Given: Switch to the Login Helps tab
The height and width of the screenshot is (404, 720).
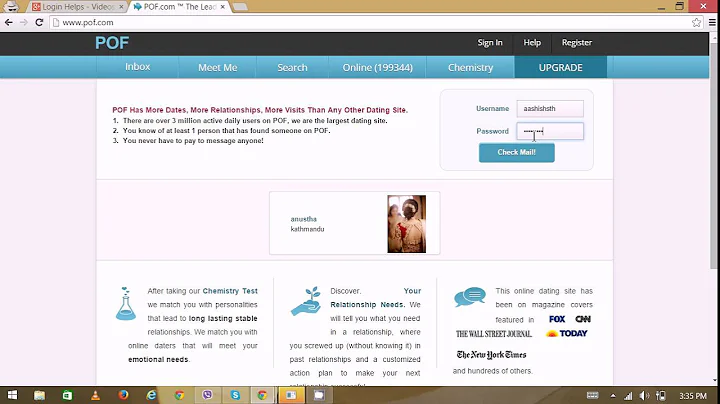Looking at the screenshot, I should tap(77, 7).
